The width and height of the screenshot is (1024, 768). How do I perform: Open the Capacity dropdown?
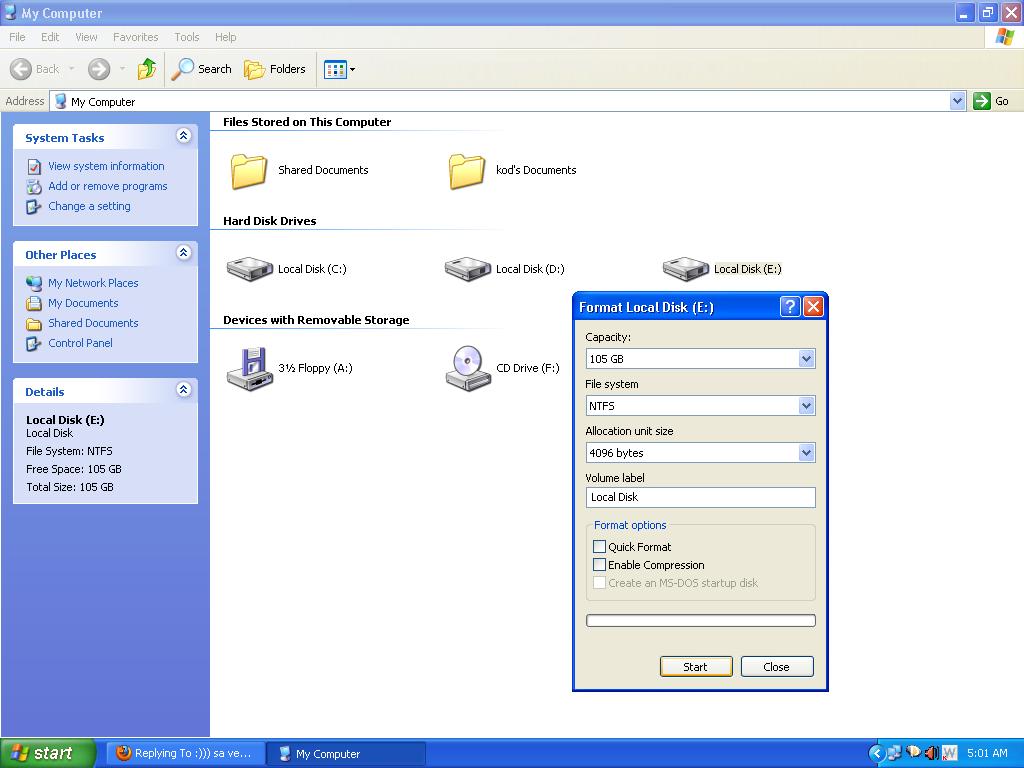pos(807,359)
